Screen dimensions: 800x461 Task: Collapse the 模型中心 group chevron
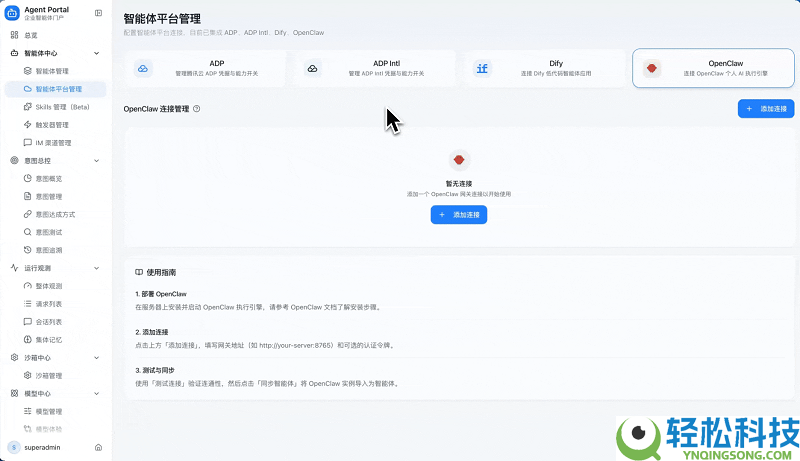coord(96,393)
